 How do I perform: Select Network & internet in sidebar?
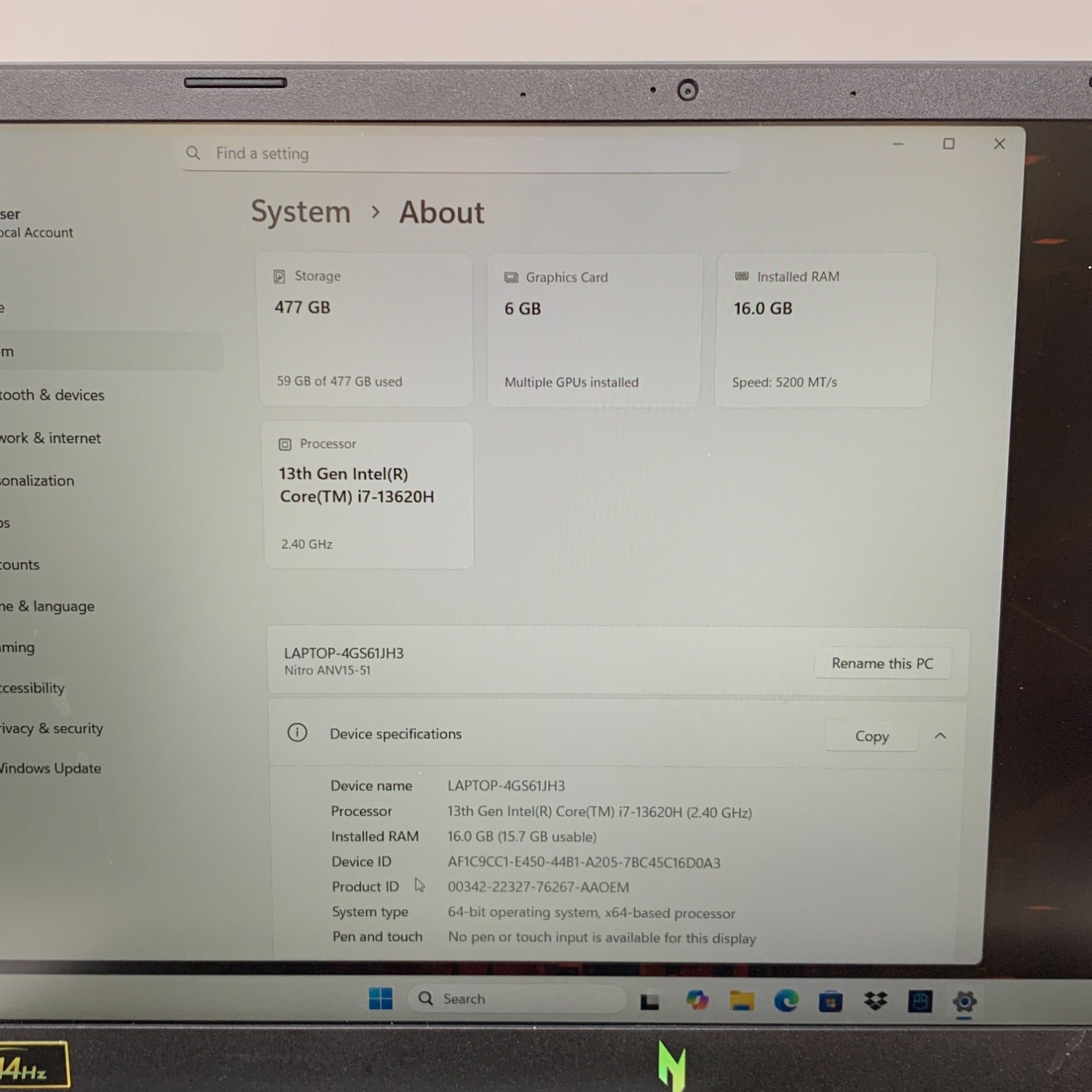(50, 438)
